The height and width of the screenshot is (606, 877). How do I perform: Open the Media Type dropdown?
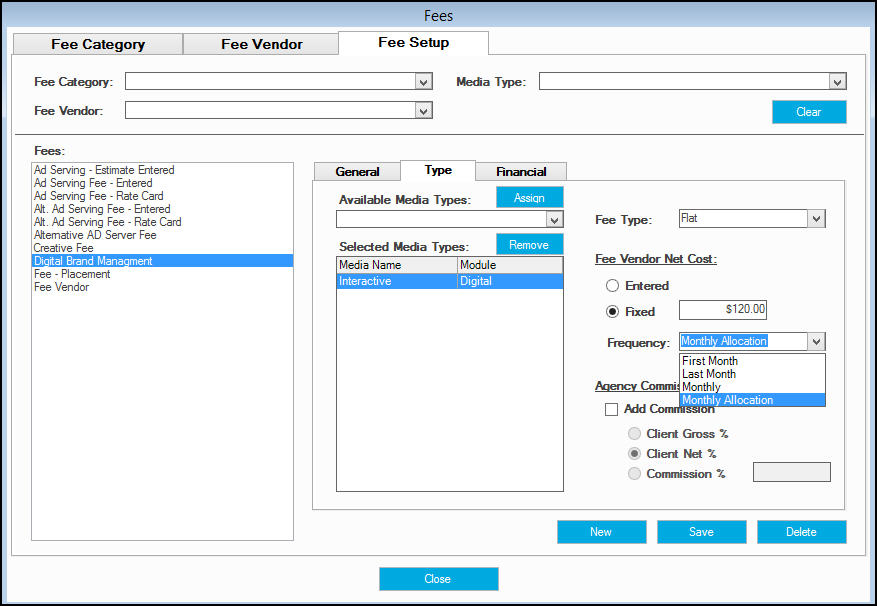click(x=837, y=82)
